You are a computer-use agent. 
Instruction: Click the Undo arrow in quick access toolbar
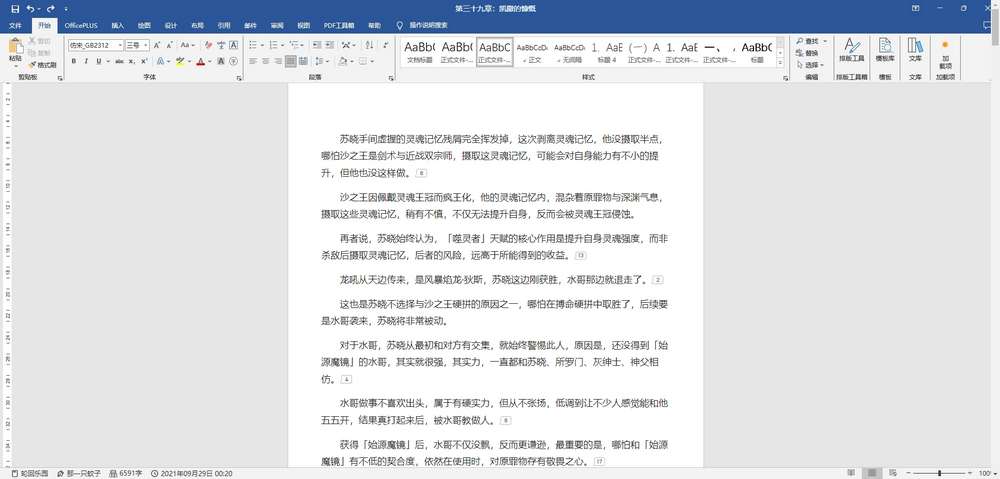tap(31, 9)
